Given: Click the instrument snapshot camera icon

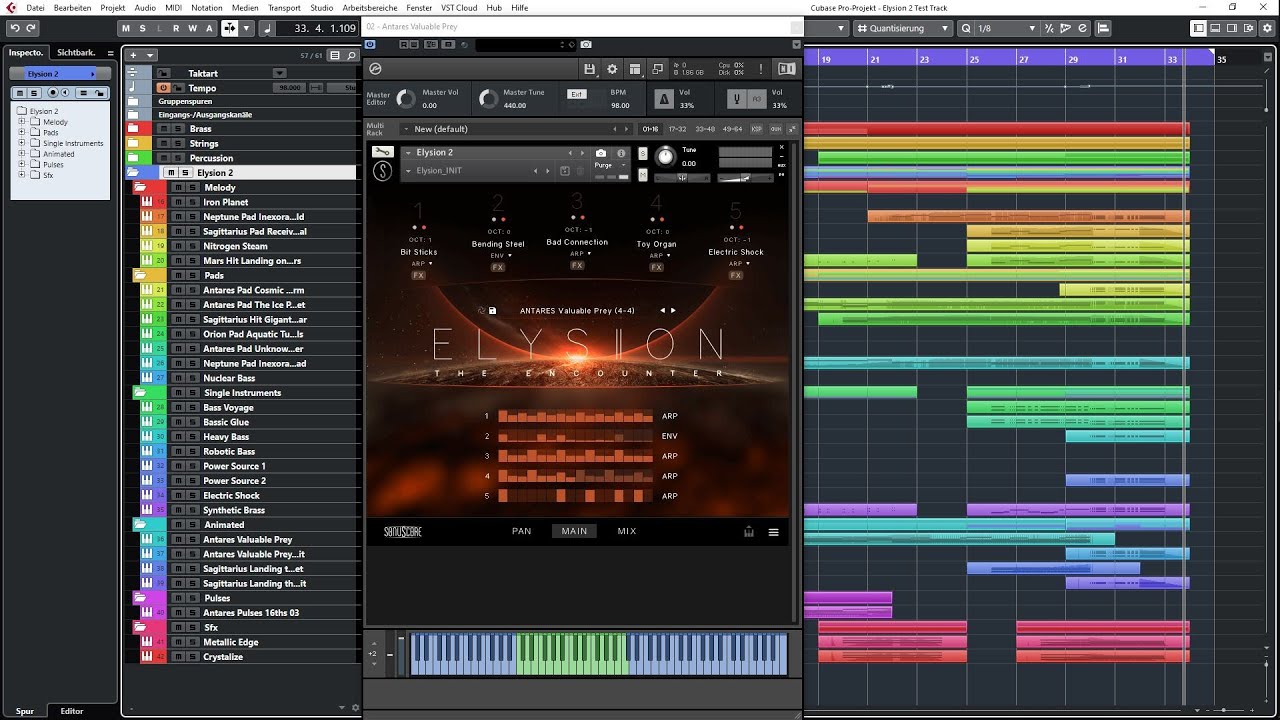Looking at the screenshot, I should coord(601,153).
